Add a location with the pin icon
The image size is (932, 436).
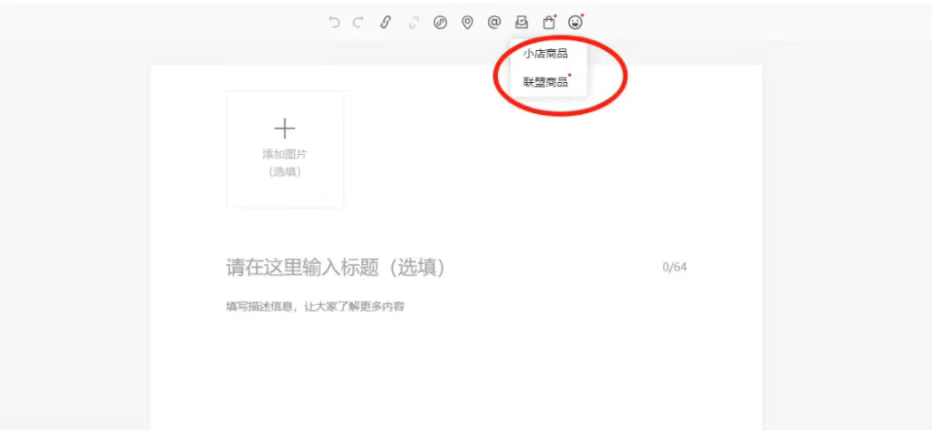pos(467,22)
